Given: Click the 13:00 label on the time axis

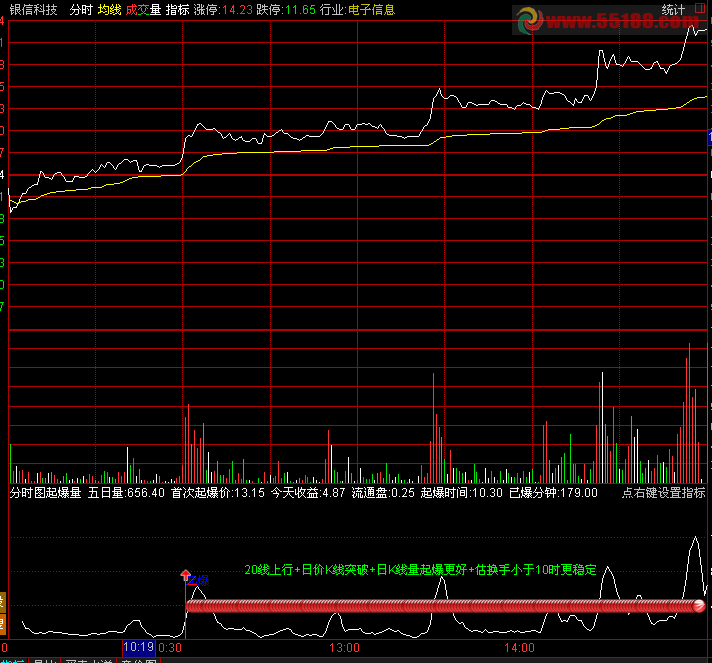Looking at the screenshot, I should [x=344, y=648].
